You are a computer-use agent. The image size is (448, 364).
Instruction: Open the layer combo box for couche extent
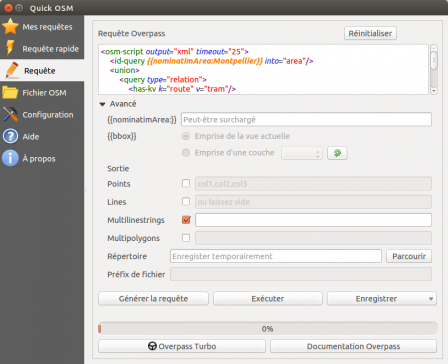click(x=302, y=153)
